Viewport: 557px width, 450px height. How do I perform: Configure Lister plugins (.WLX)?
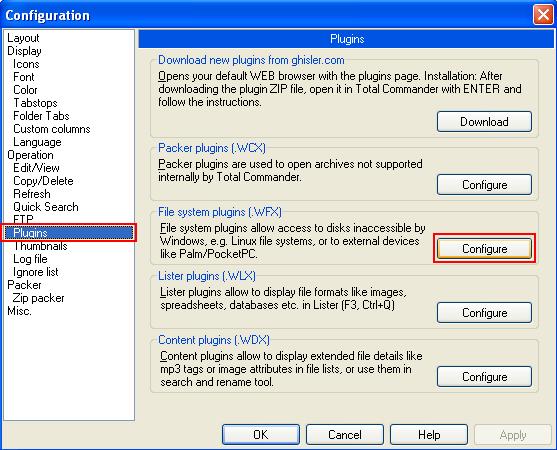(x=484, y=313)
